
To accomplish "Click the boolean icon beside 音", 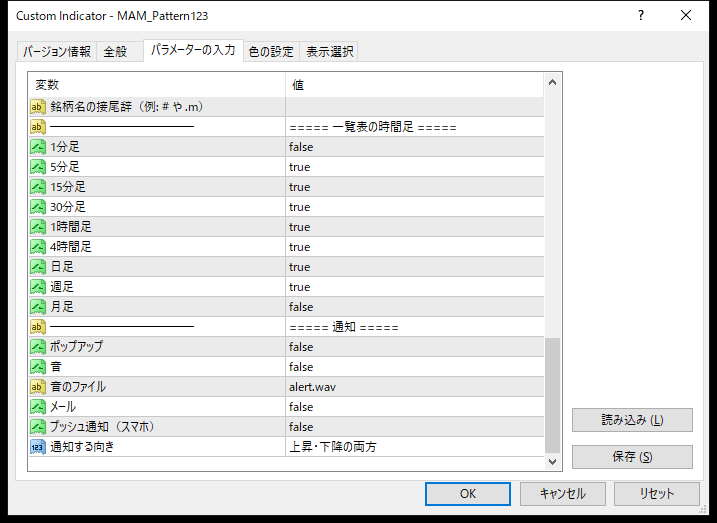I will (x=38, y=367).
